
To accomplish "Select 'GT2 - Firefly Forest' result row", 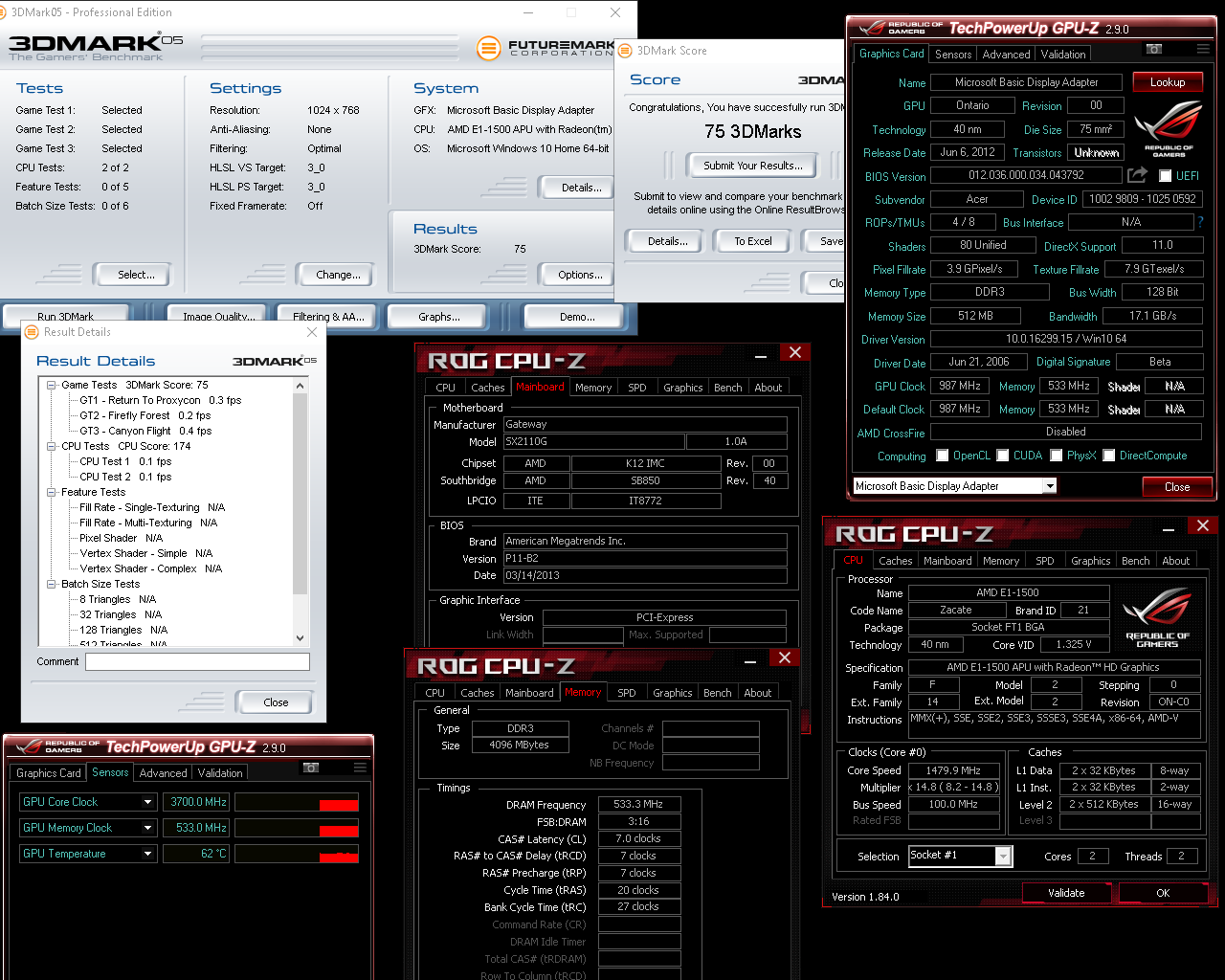I will [145, 415].
